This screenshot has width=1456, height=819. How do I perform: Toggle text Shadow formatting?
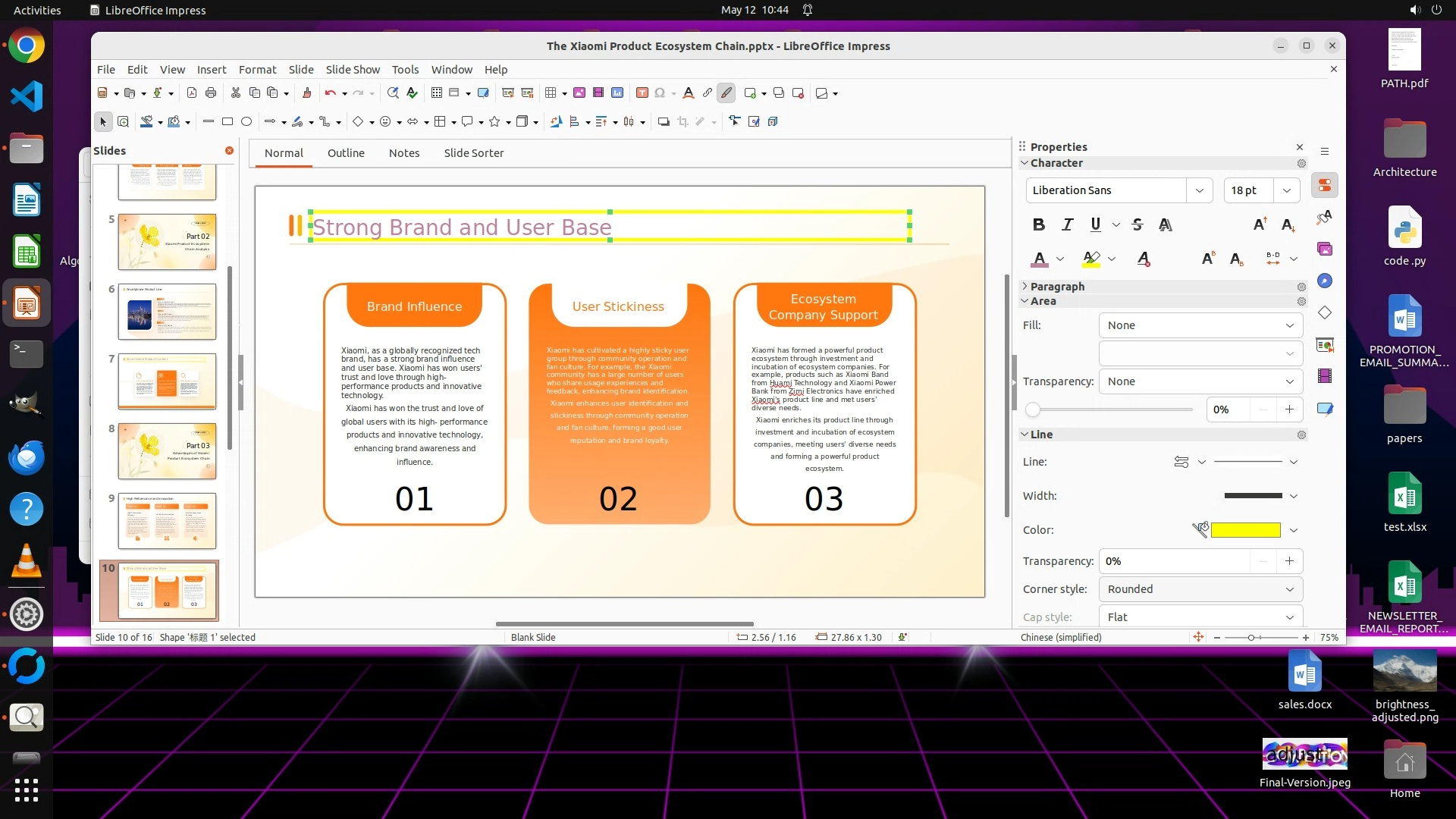1165,224
